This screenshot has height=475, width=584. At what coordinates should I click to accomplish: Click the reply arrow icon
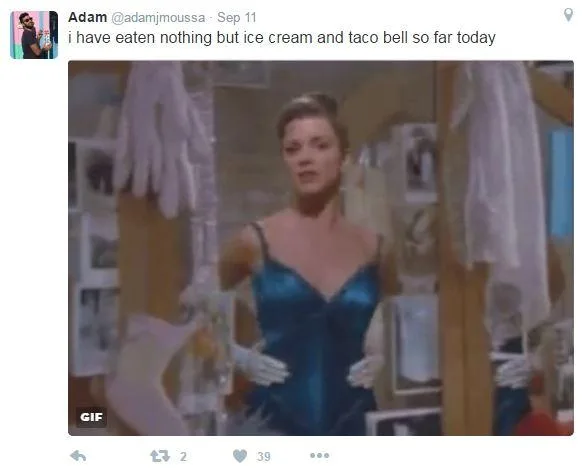click(x=78, y=456)
